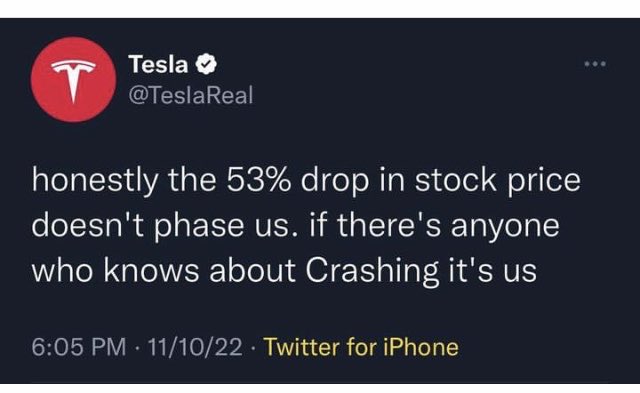
Task: Click the word "about" in the last line
Action: (x=252, y=270)
